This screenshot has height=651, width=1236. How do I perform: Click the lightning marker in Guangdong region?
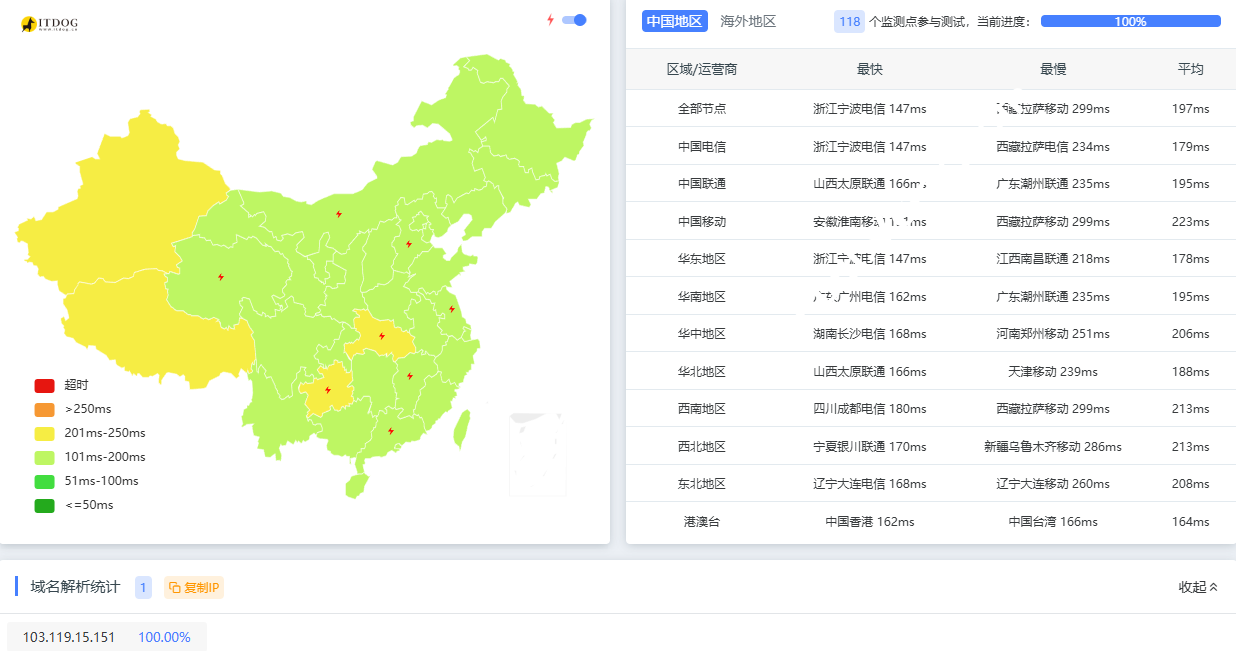(391, 430)
